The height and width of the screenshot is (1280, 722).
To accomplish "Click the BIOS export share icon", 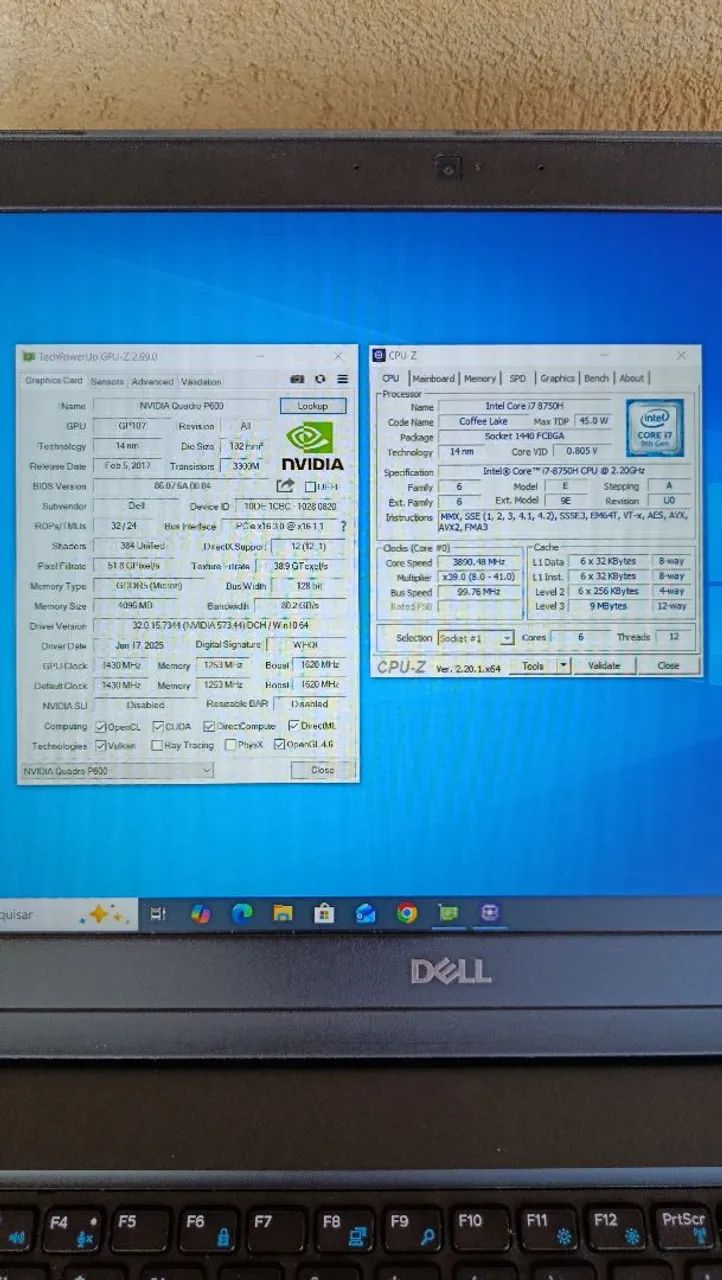I will (285, 486).
